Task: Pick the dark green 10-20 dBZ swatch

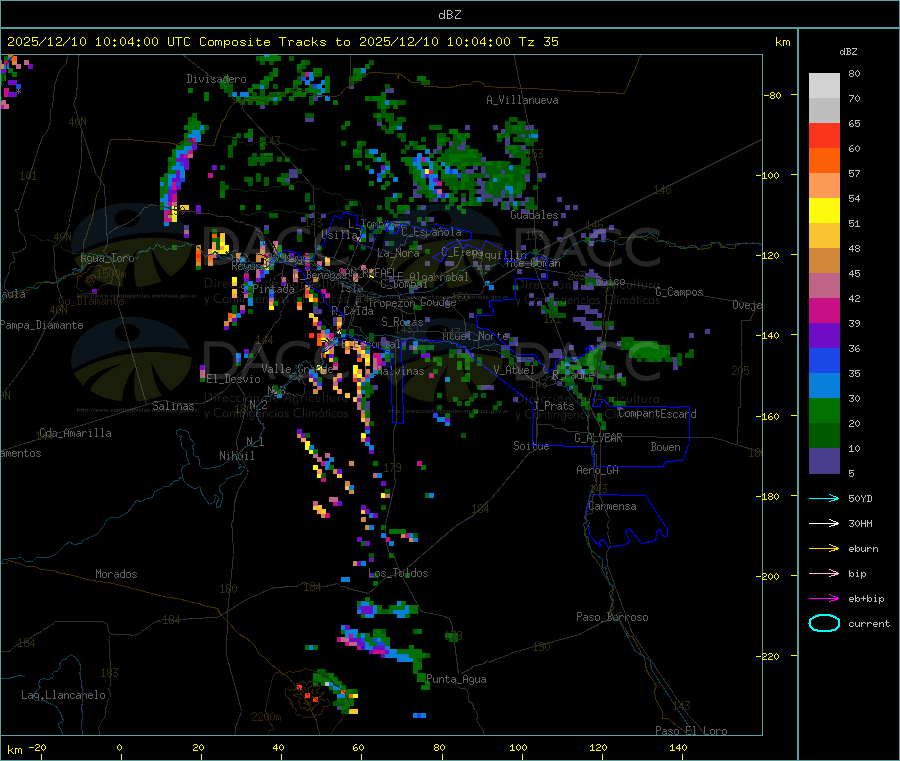Action: 824,436
